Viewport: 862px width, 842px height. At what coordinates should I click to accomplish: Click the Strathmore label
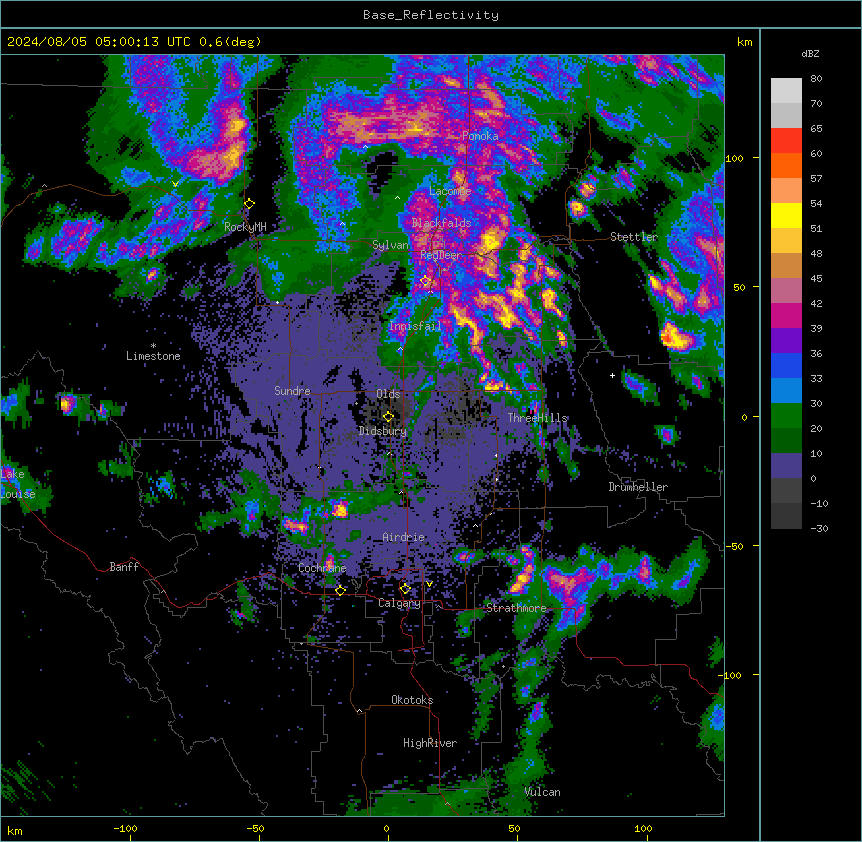coord(516,608)
